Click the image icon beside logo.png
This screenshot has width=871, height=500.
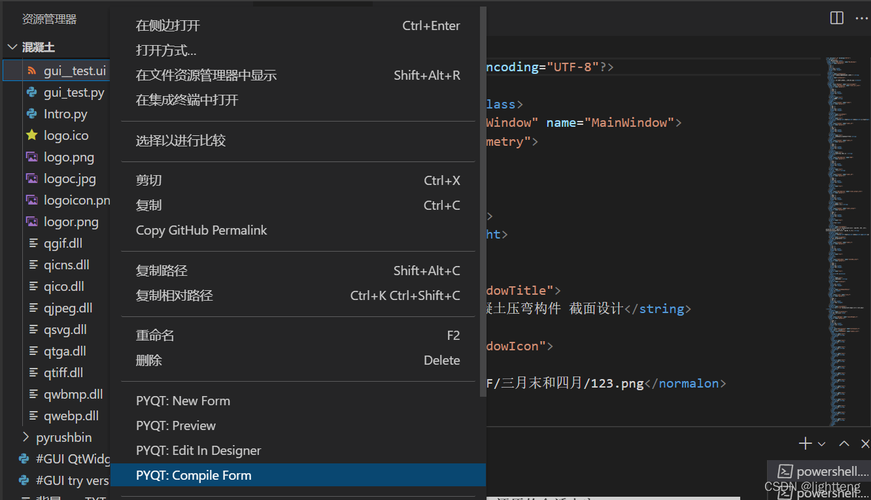pyautogui.click(x=32, y=157)
